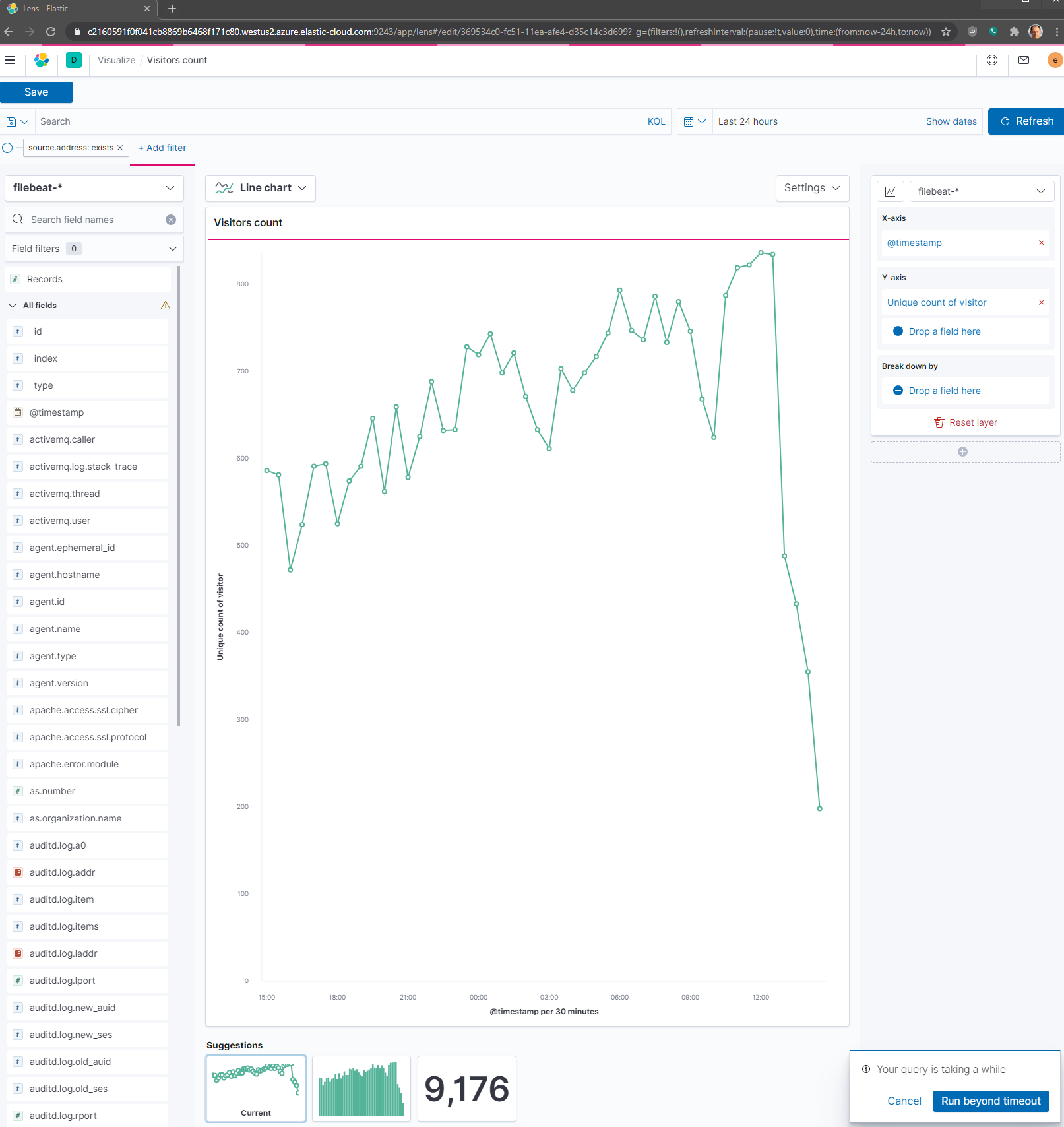
Task: Click the browser profile avatar
Action: tap(1036, 32)
